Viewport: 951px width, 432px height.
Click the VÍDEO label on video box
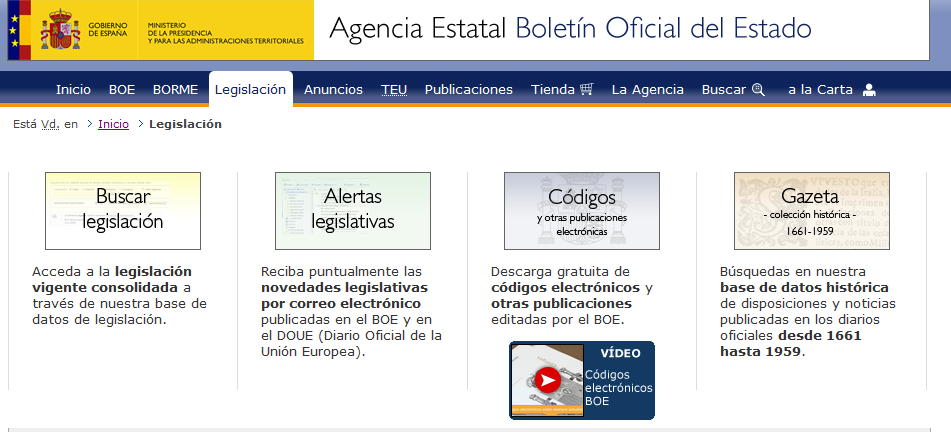tap(620, 353)
